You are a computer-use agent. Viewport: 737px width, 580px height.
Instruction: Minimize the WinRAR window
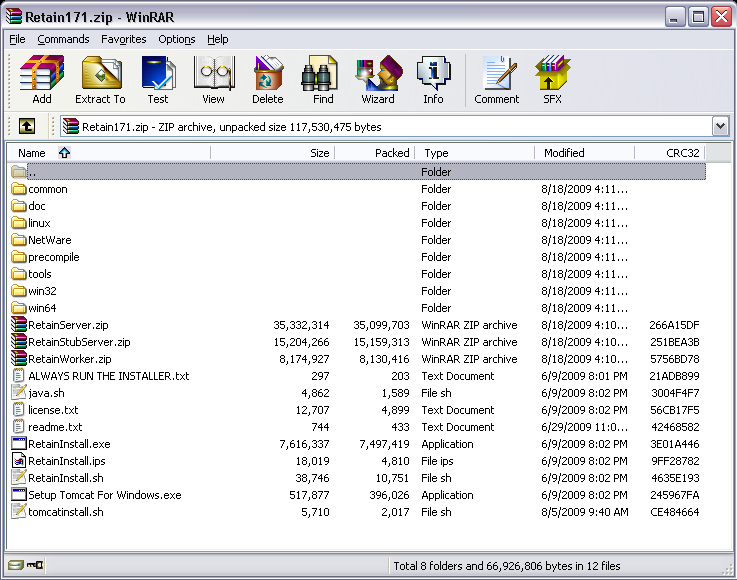(x=674, y=17)
